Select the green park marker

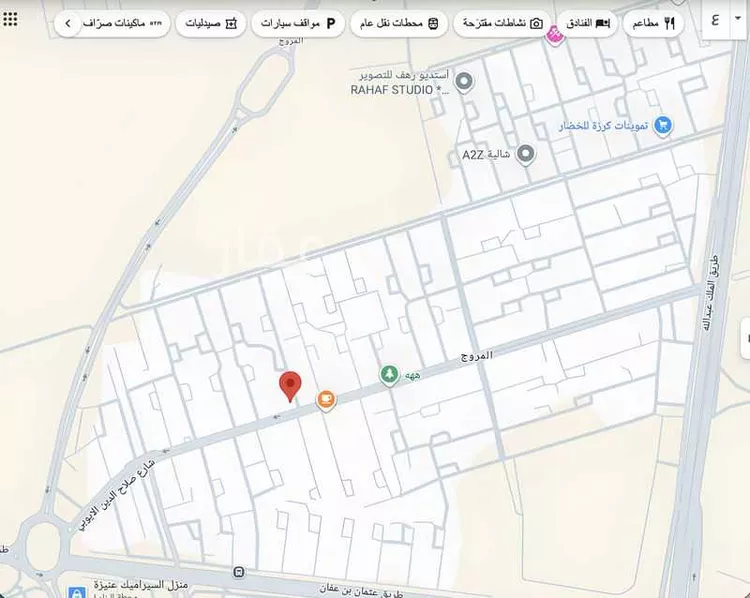[388, 374]
